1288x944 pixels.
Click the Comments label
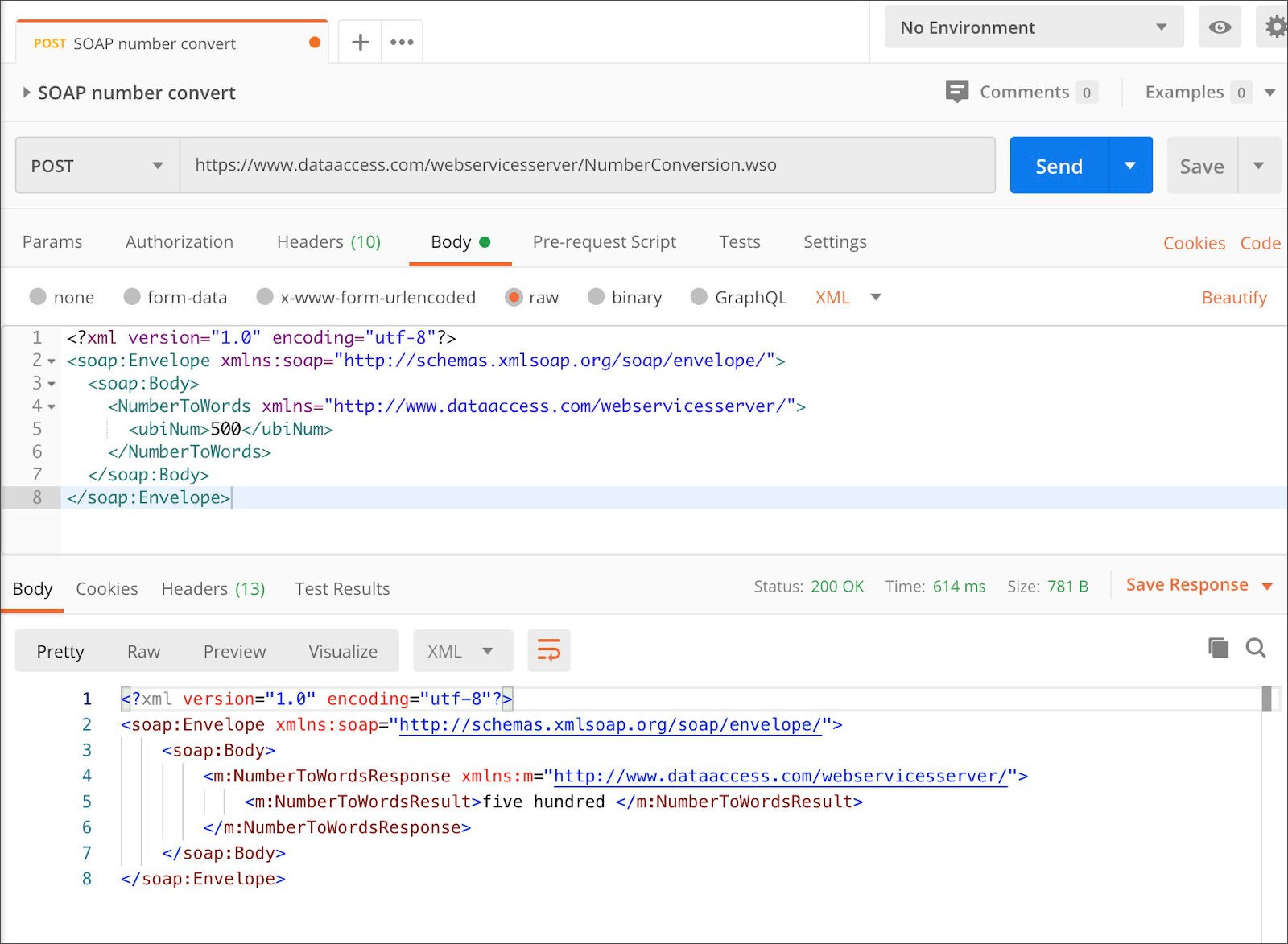coord(1024,92)
